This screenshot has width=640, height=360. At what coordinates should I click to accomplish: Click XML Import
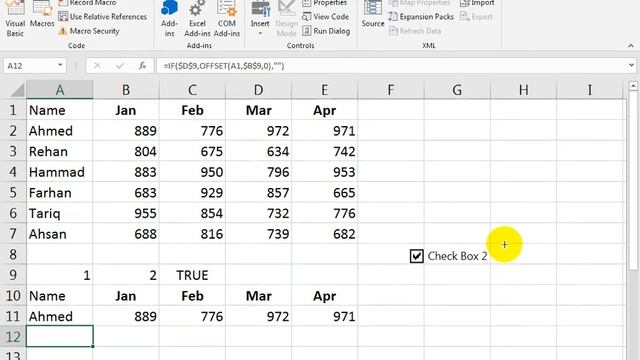pyautogui.click(x=477, y=3)
